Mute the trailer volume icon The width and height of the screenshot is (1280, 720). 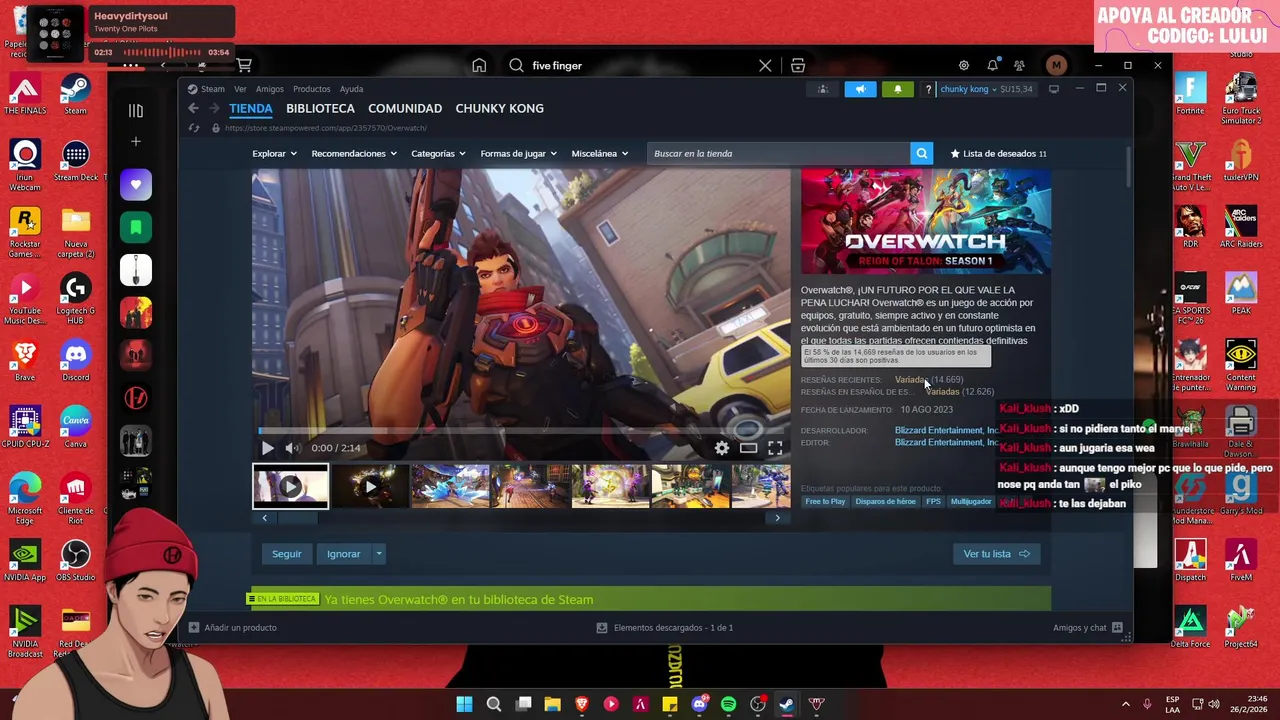[292, 448]
